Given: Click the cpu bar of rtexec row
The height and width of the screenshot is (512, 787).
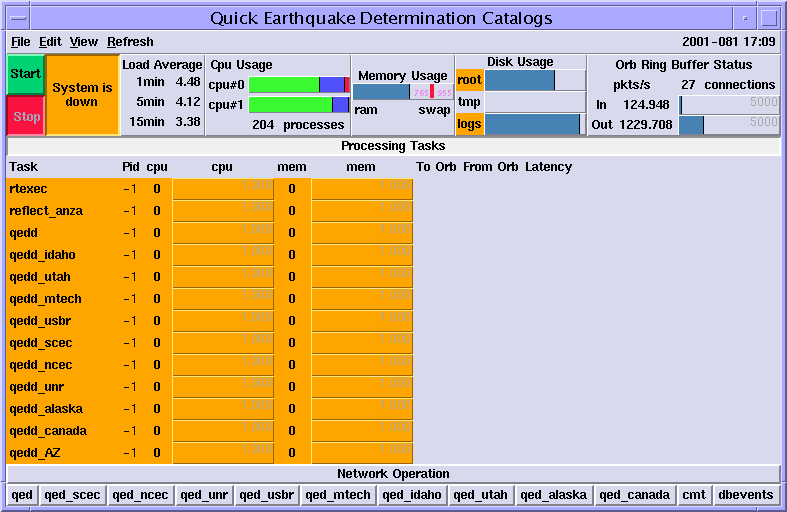Looking at the screenshot, I should [x=223, y=189].
